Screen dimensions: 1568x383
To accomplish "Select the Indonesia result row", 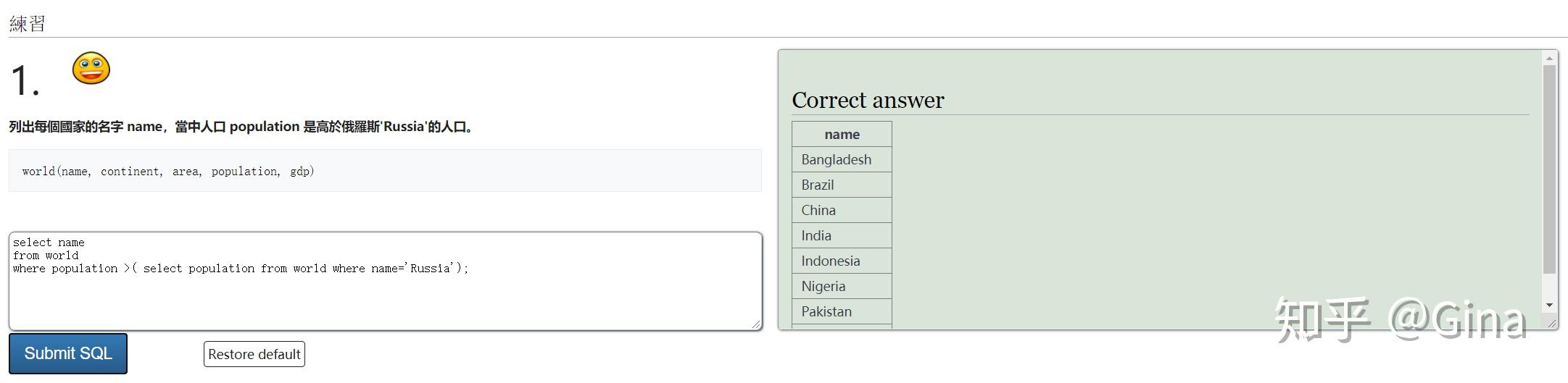I will tap(842, 261).
